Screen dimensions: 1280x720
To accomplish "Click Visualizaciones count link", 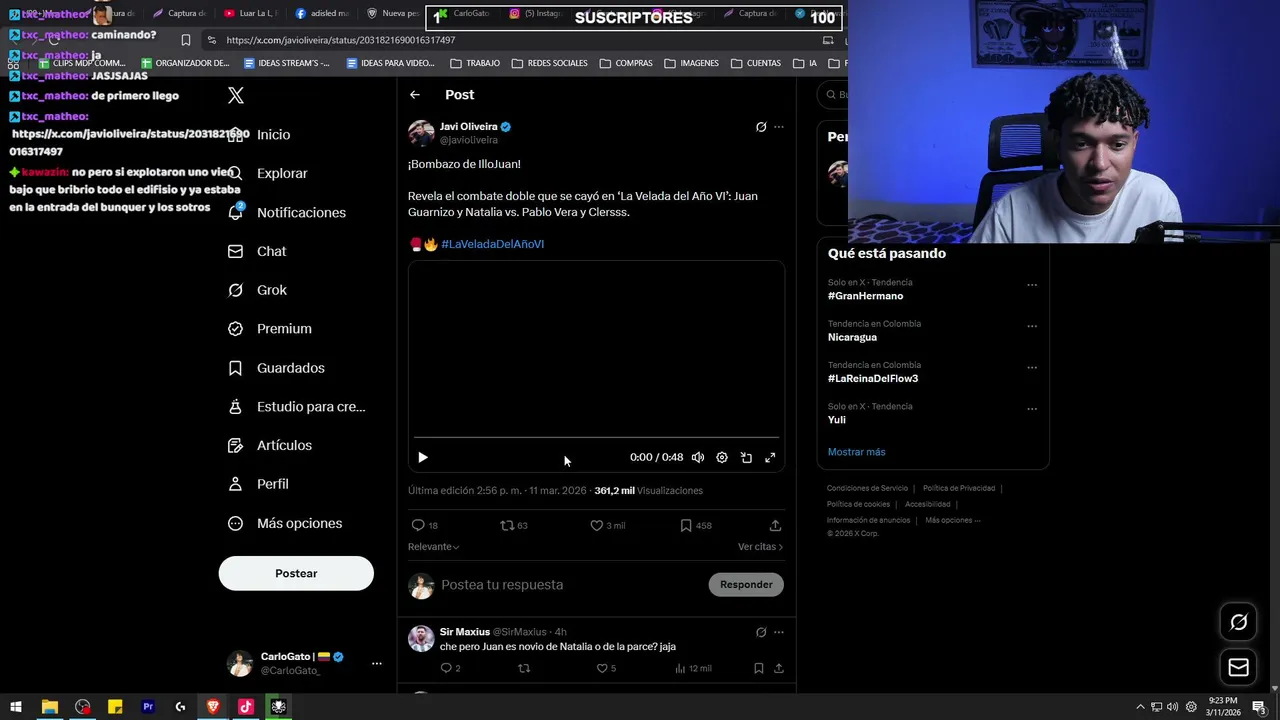I will [648, 491].
